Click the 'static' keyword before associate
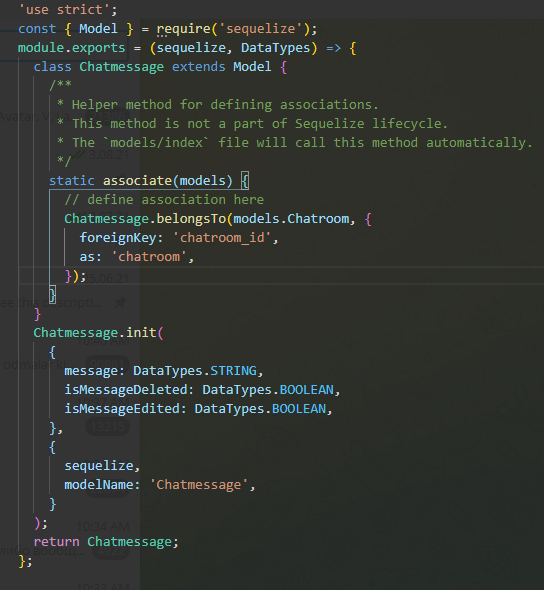544x590 pixels. [x=71, y=181]
